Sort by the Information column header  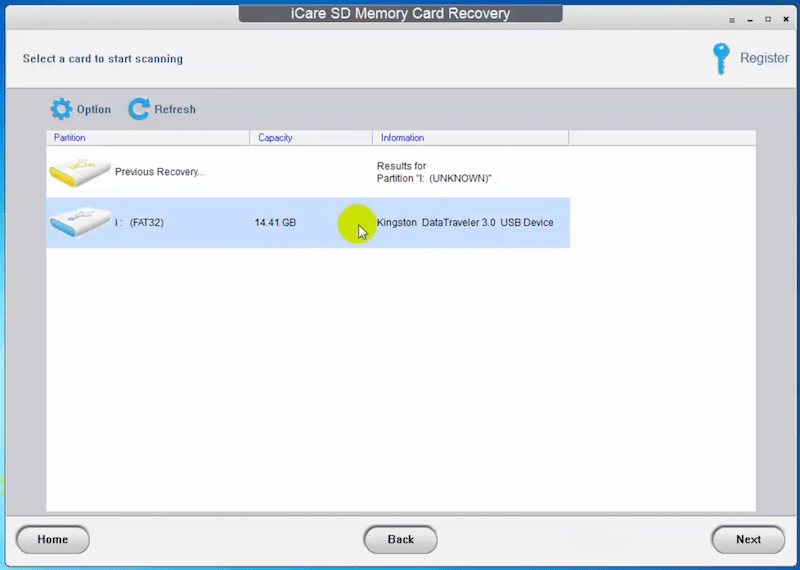point(471,138)
